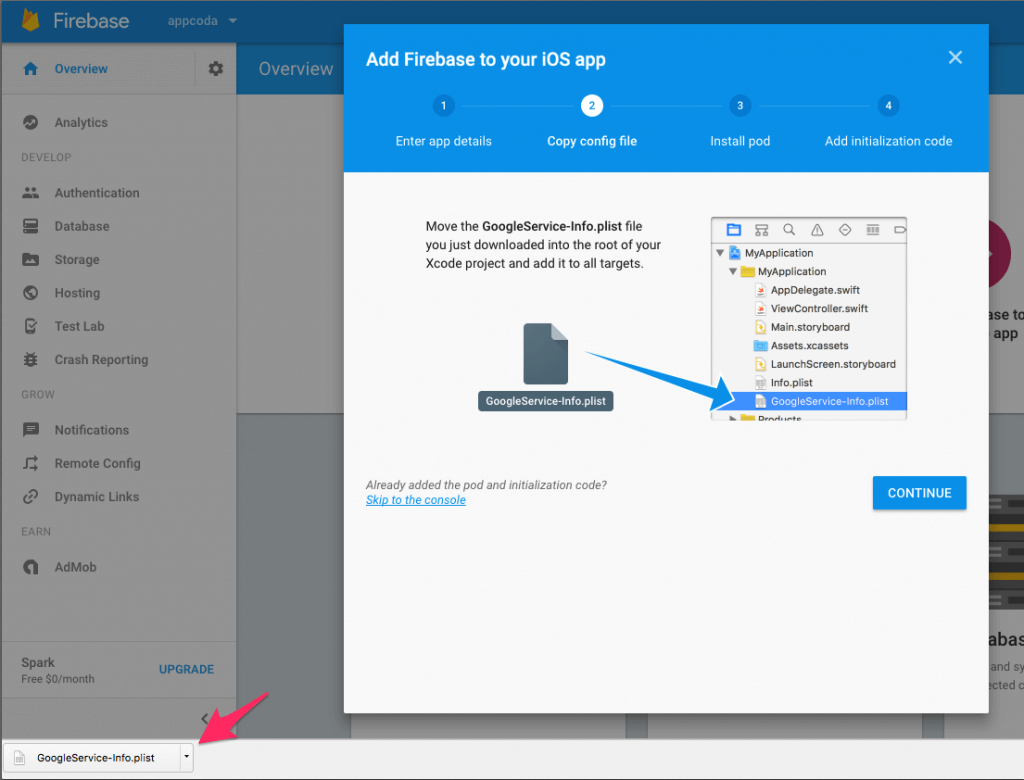Screen dimensions: 1024x780
Task: Select AppDelegate.swift in Xcode tree
Action: tap(815, 290)
